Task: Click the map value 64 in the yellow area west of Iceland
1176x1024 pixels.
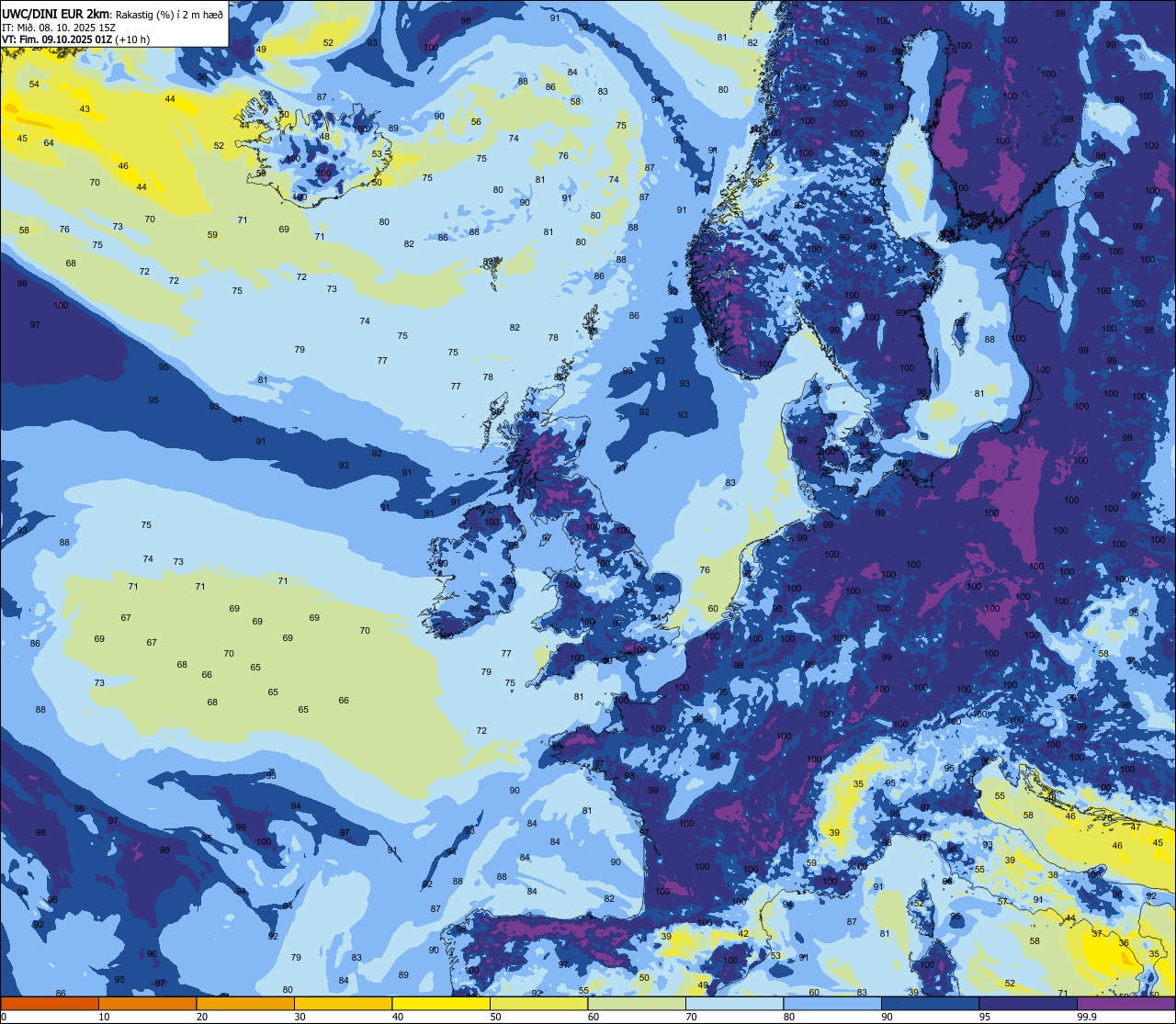Action: [x=49, y=142]
